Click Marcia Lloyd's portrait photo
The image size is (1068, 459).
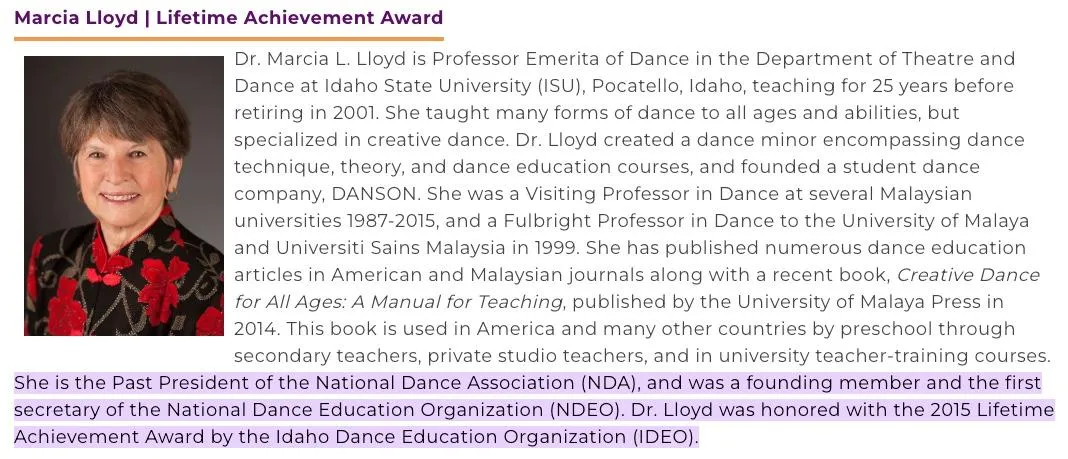click(124, 196)
